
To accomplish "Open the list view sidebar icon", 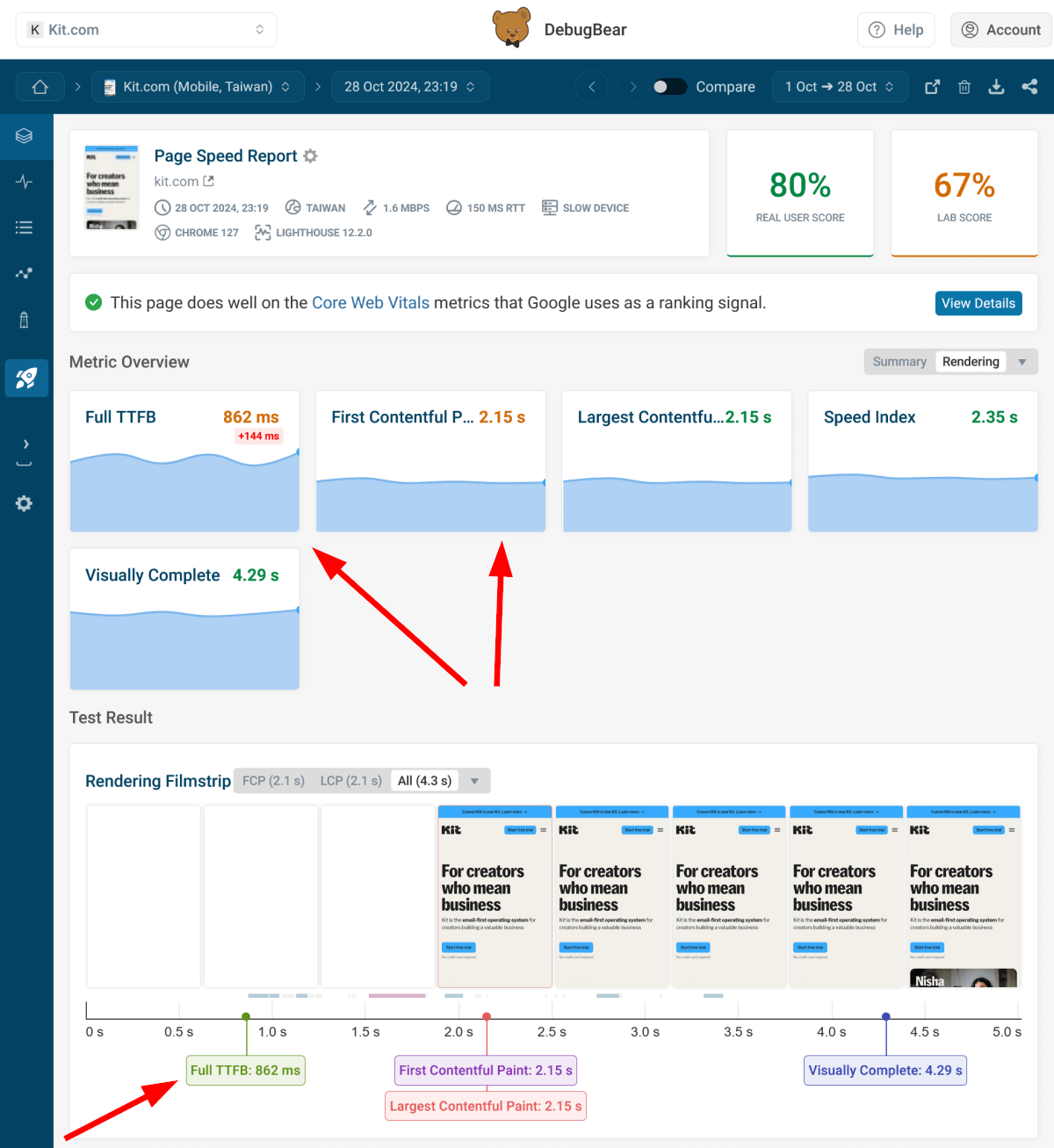I will [x=25, y=227].
